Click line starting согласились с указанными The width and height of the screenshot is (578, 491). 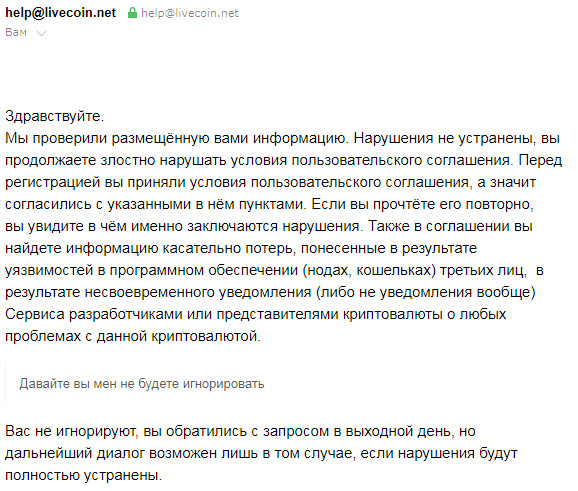click(269, 204)
